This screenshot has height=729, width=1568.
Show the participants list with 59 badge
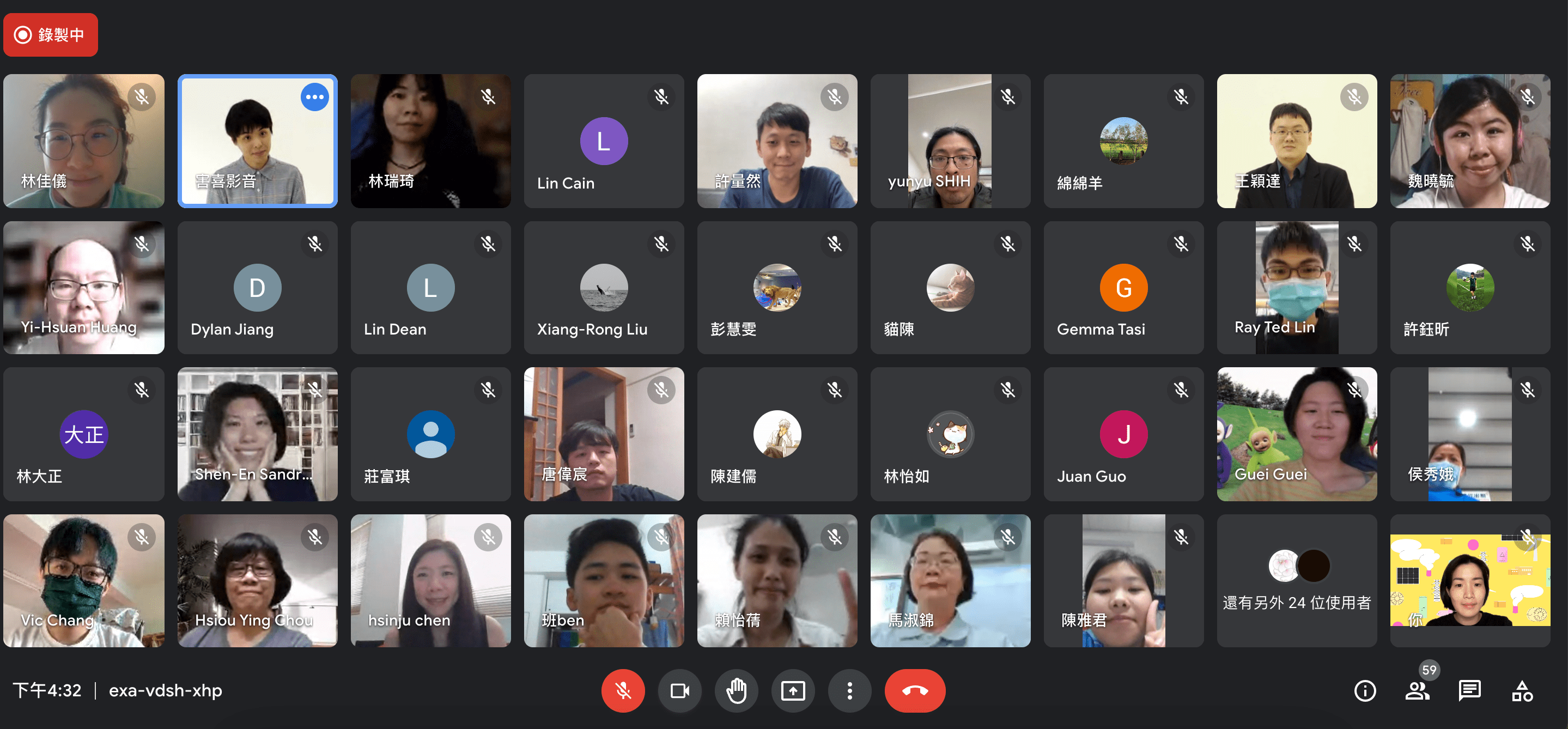click(1417, 690)
